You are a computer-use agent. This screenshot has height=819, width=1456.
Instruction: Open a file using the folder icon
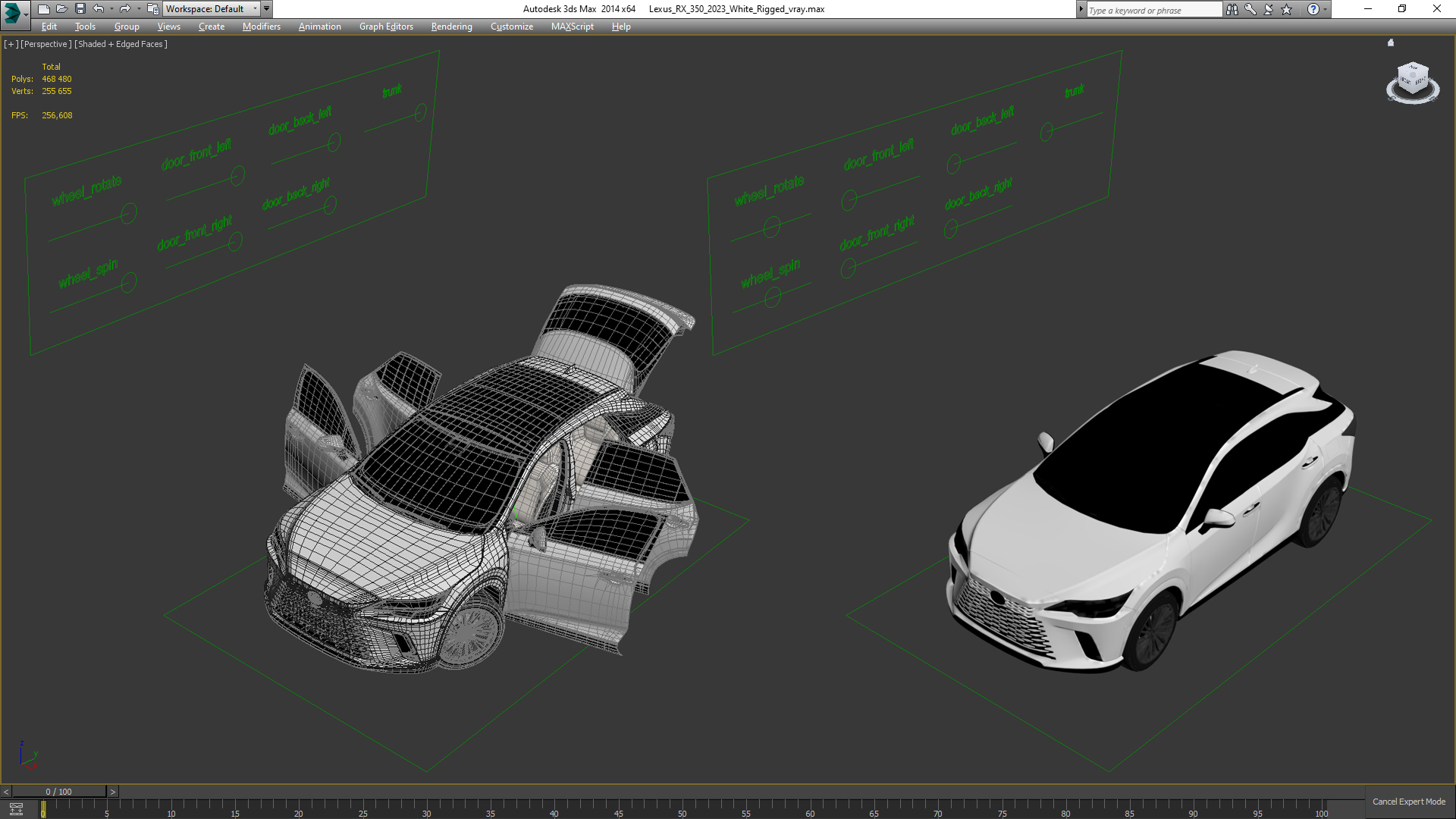pyautogui.click(x=61, y=9)
